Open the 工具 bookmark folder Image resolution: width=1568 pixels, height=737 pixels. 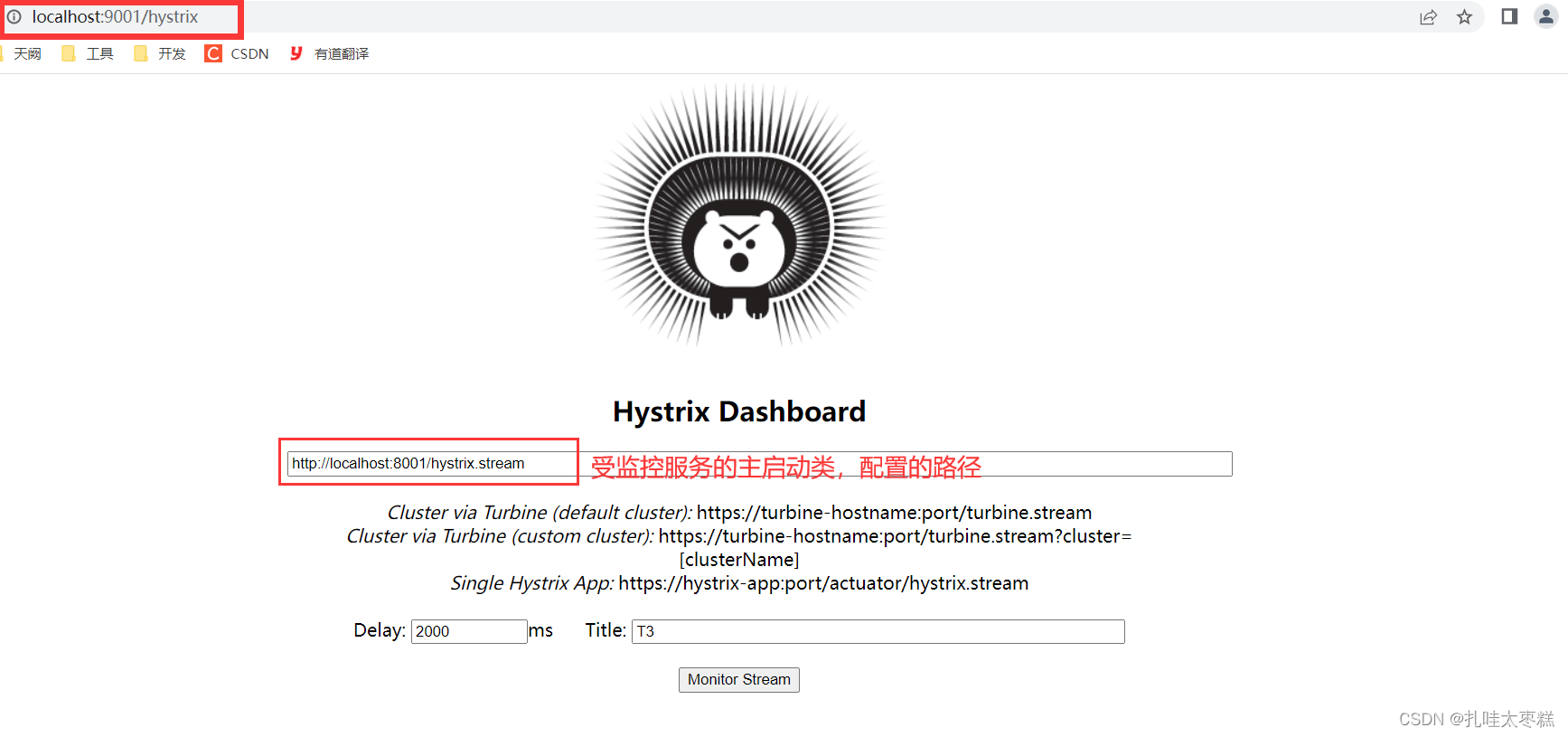click(88, 53)
